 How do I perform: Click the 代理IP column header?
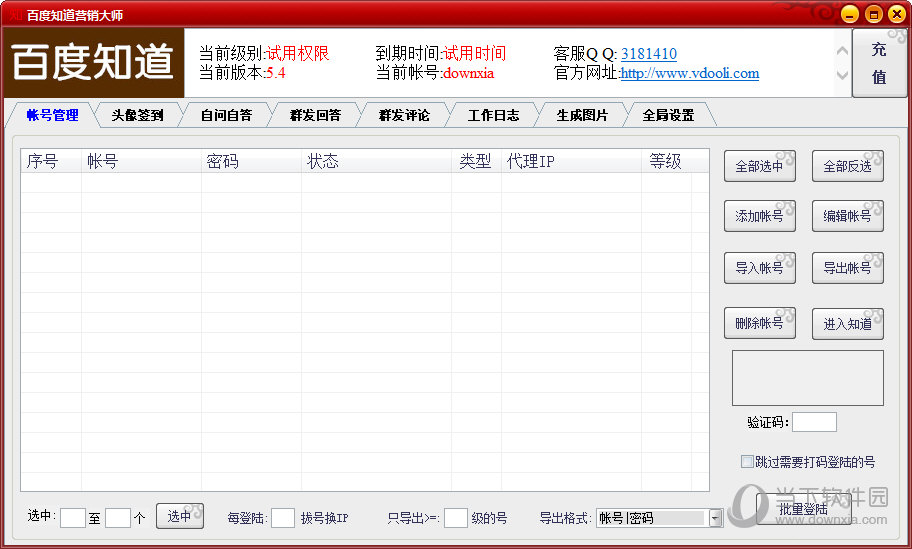(x=571, y=161)
